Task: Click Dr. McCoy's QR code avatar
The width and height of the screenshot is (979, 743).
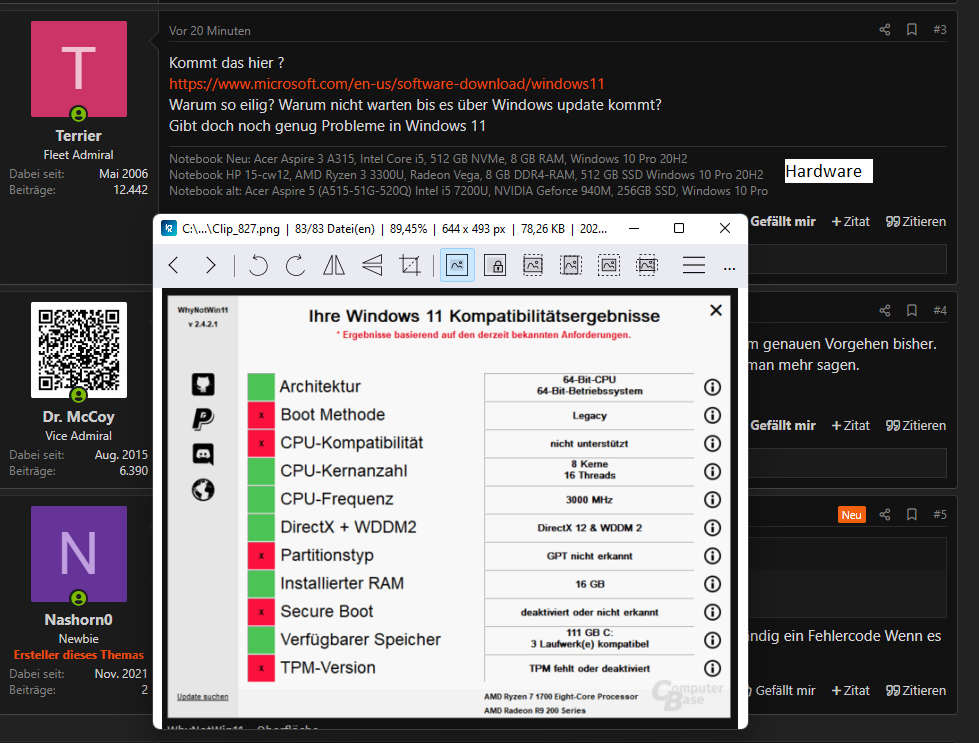Action: point(79,350)
